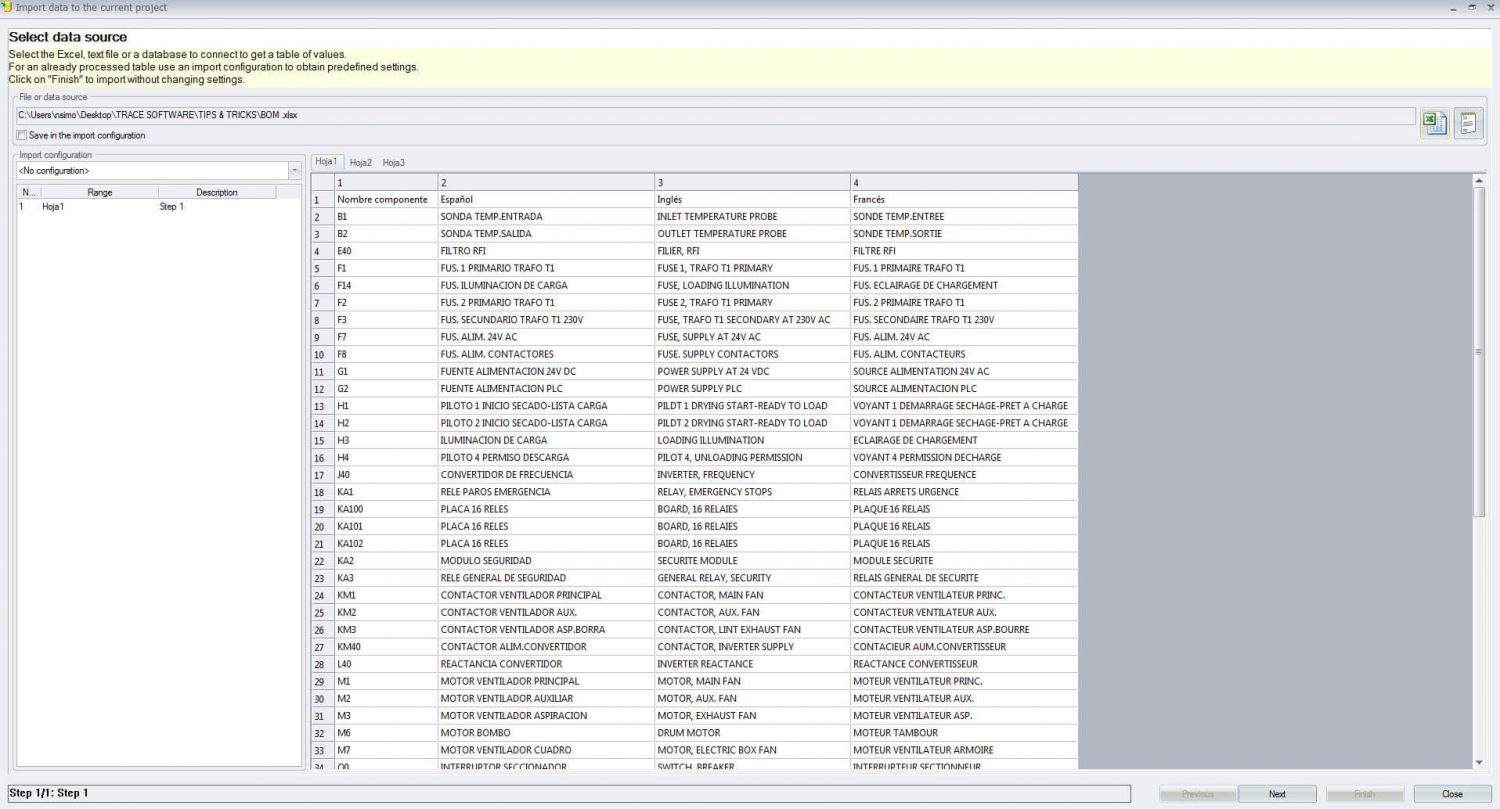This screenshot has height=809, width=1500.
Task: Select the SONDA TEMP.ENTRADA cell
Action: tap(546, 216)
